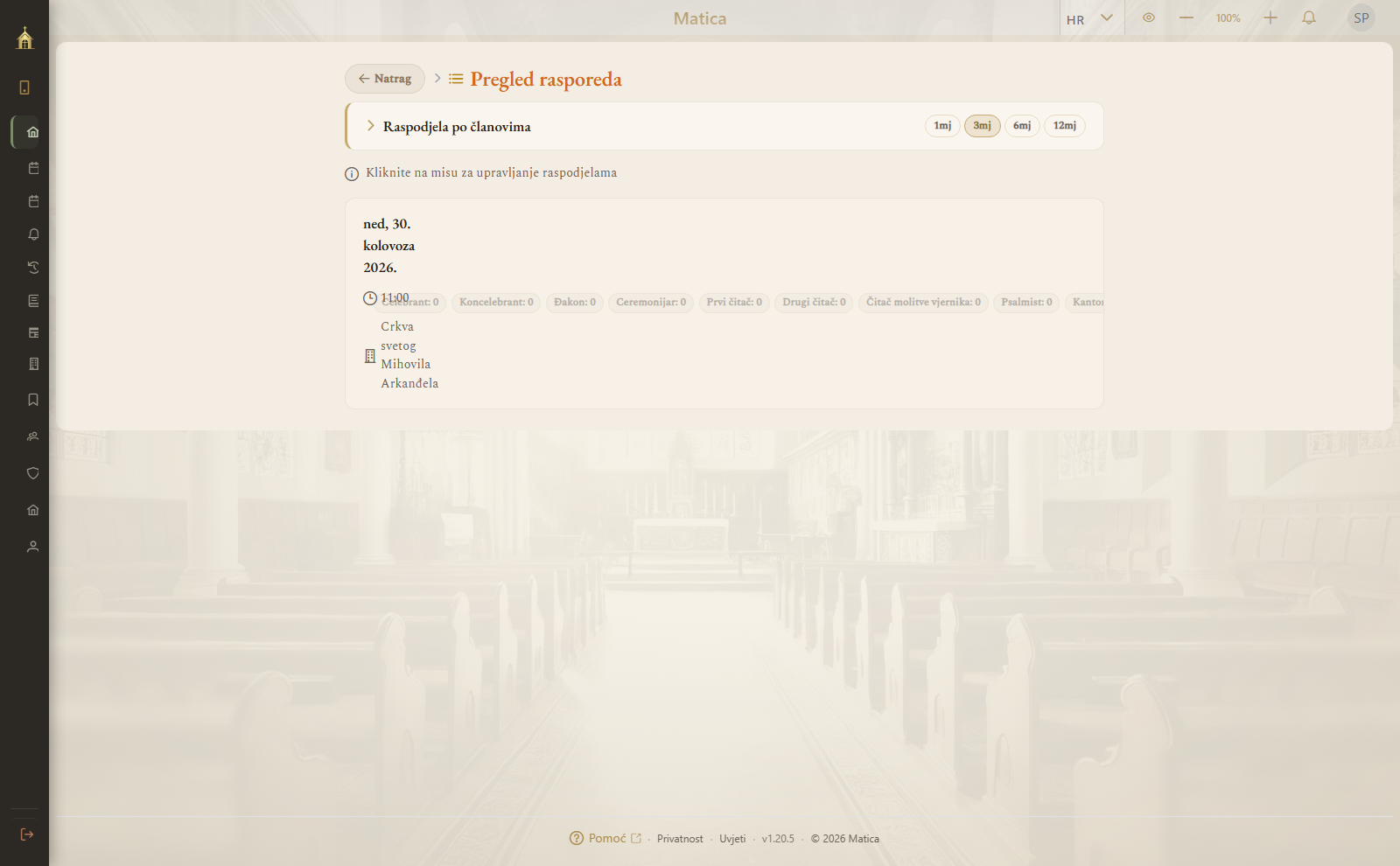This screenshot has width=1400, height=866.
Task: Open the SP user avatar menu
Action: point(1361,17)
